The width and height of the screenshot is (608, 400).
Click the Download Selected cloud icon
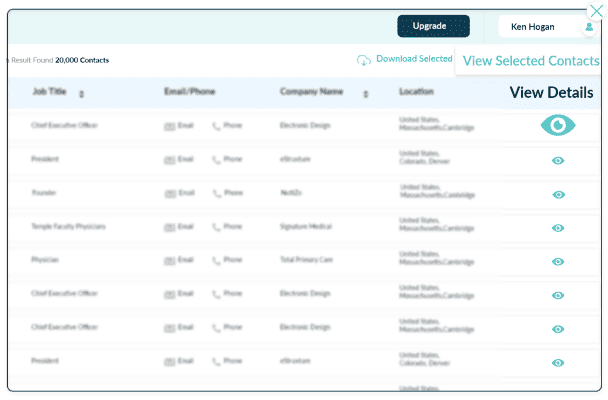[x=364, y=60]
